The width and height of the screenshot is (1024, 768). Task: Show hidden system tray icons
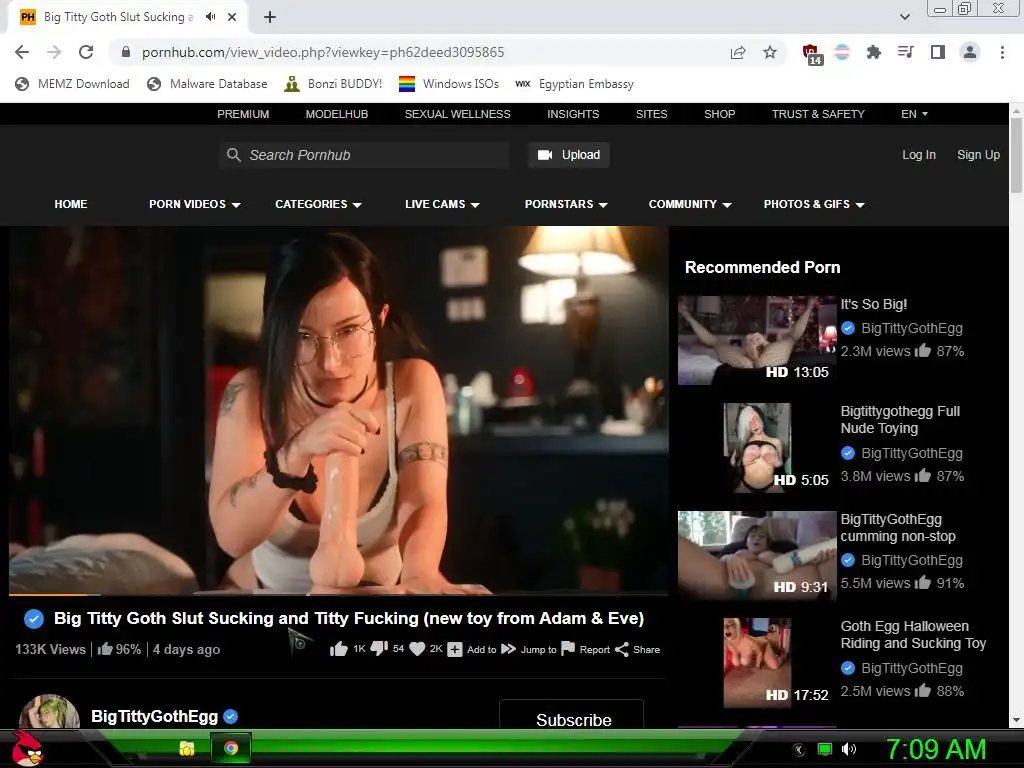[x=799, y=749]
